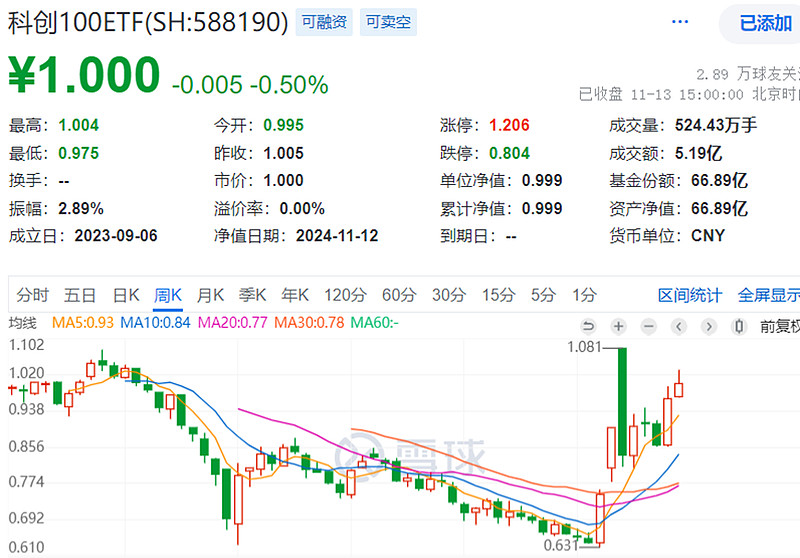The image size is (800, 558).
Task: Click the 货币单位 value CNY
Action: (708, 236)
